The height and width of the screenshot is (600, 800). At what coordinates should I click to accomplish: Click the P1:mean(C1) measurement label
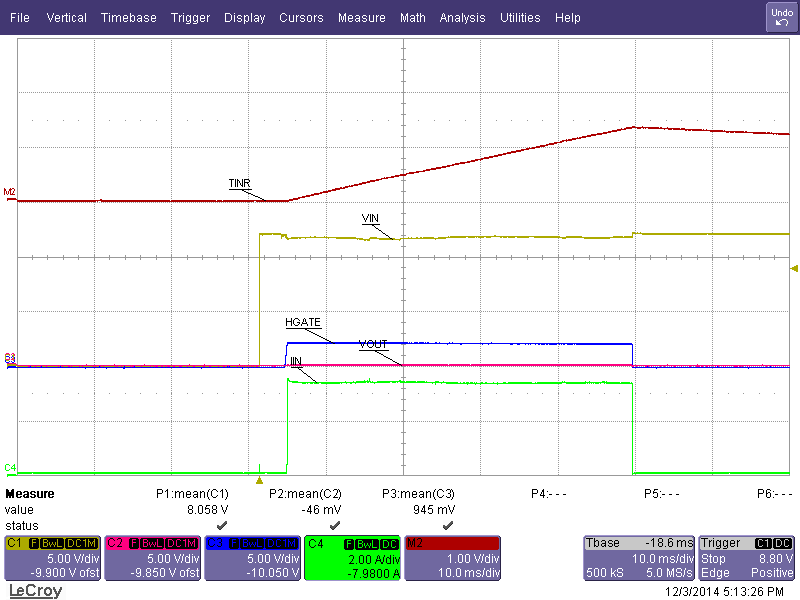pos(190,493)
